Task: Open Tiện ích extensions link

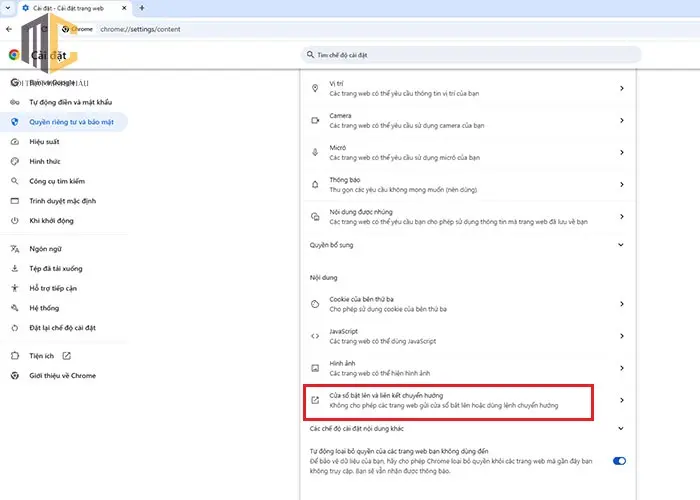Action: (64, 356)
